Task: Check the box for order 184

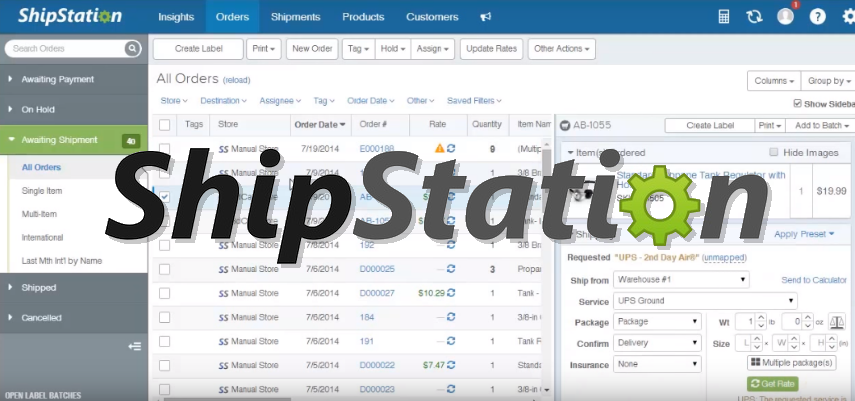Action: click(164, 317)
